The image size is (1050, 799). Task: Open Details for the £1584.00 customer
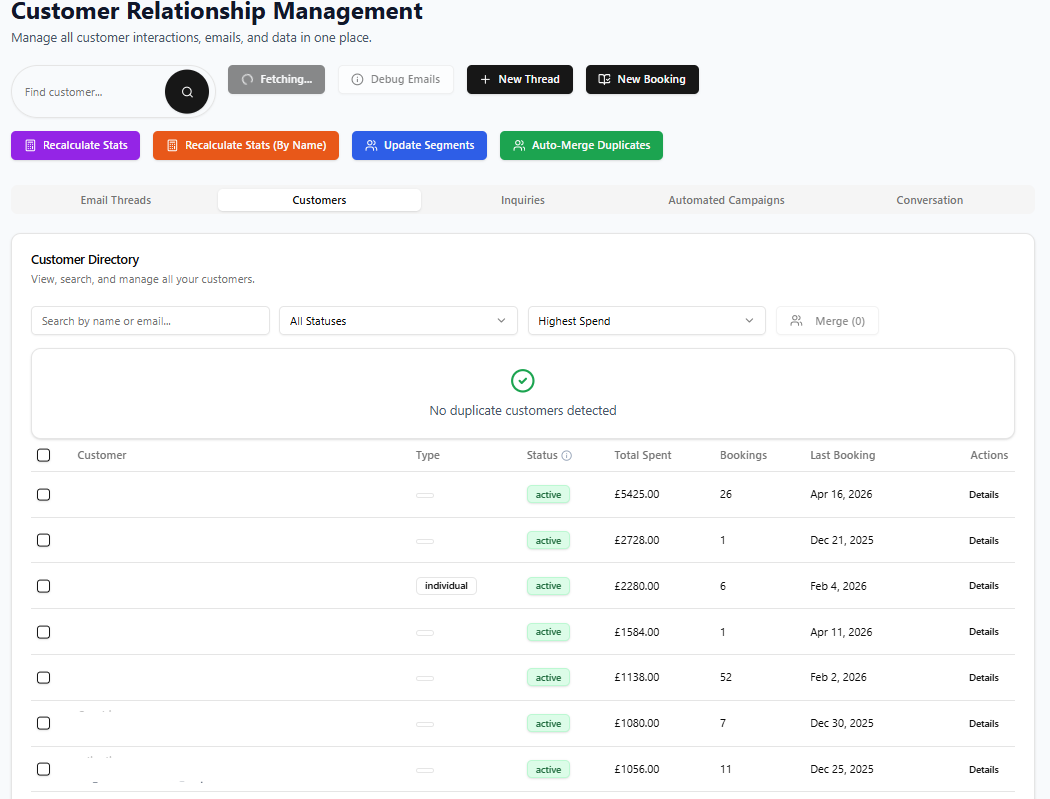point(984,632)
